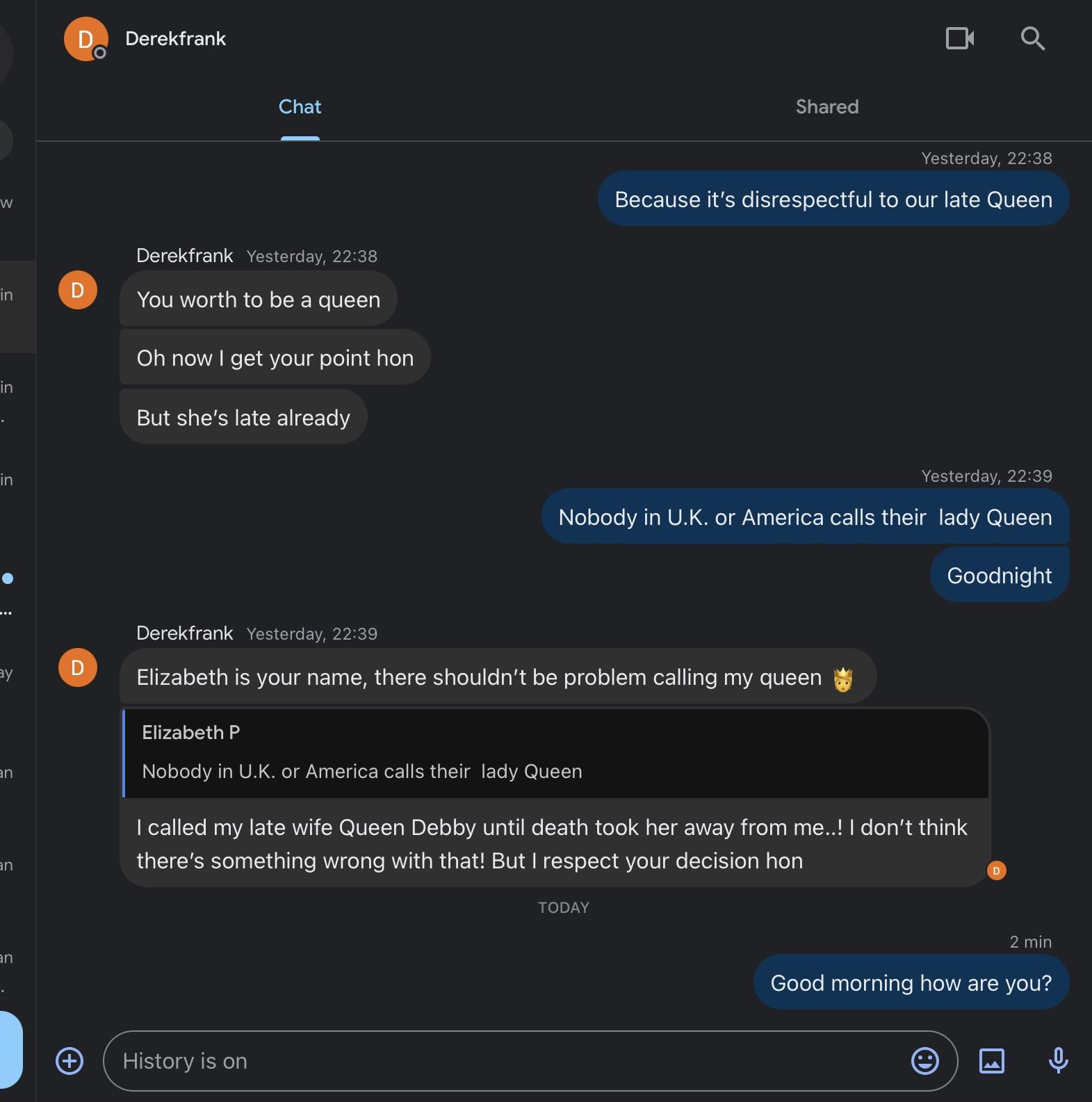Click the Good morning how are you bubble
Image resolution: width=1092 pixels, height=1102 pixels.
(911, 982)
